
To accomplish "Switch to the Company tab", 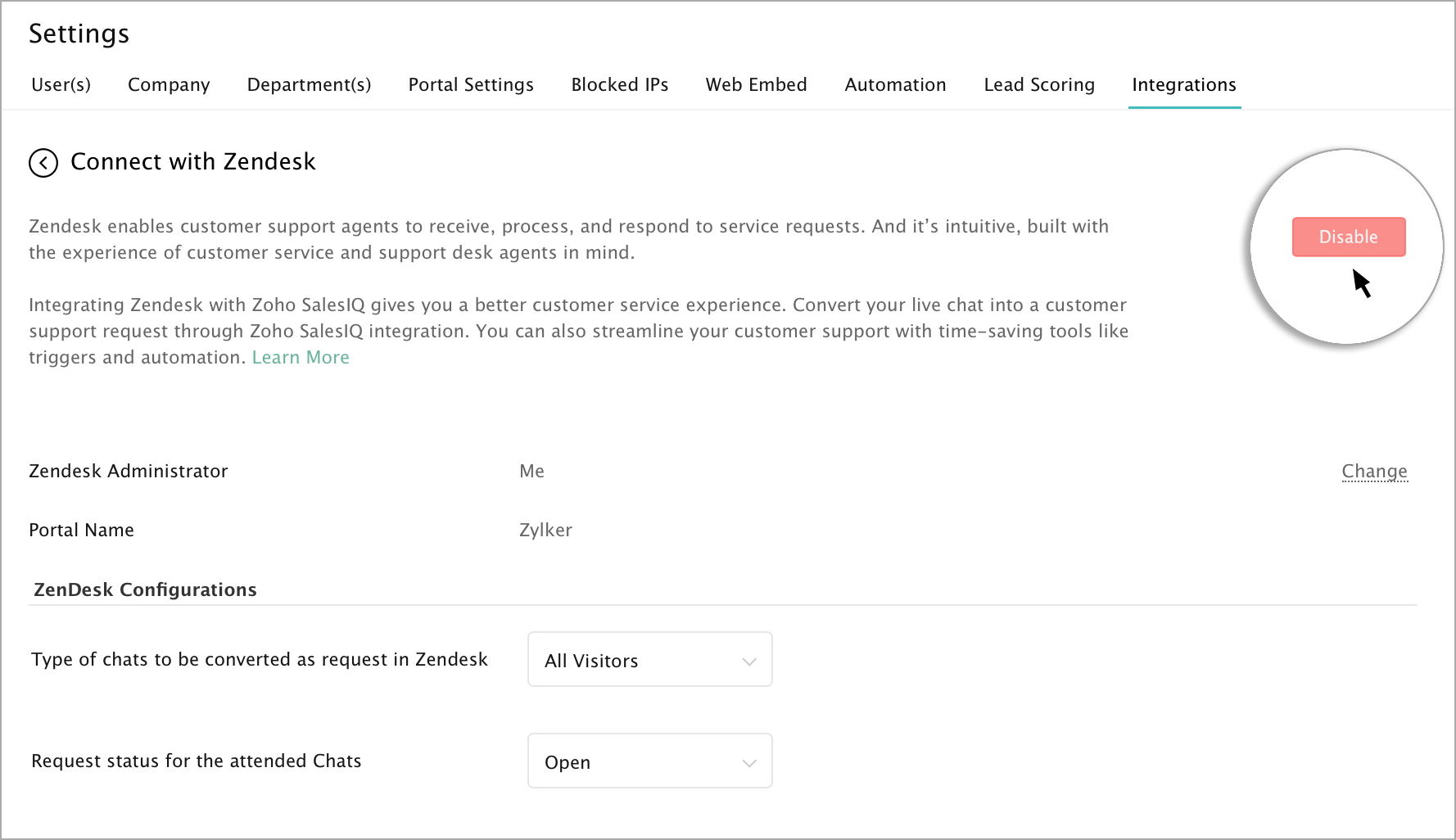I will 169,85.
